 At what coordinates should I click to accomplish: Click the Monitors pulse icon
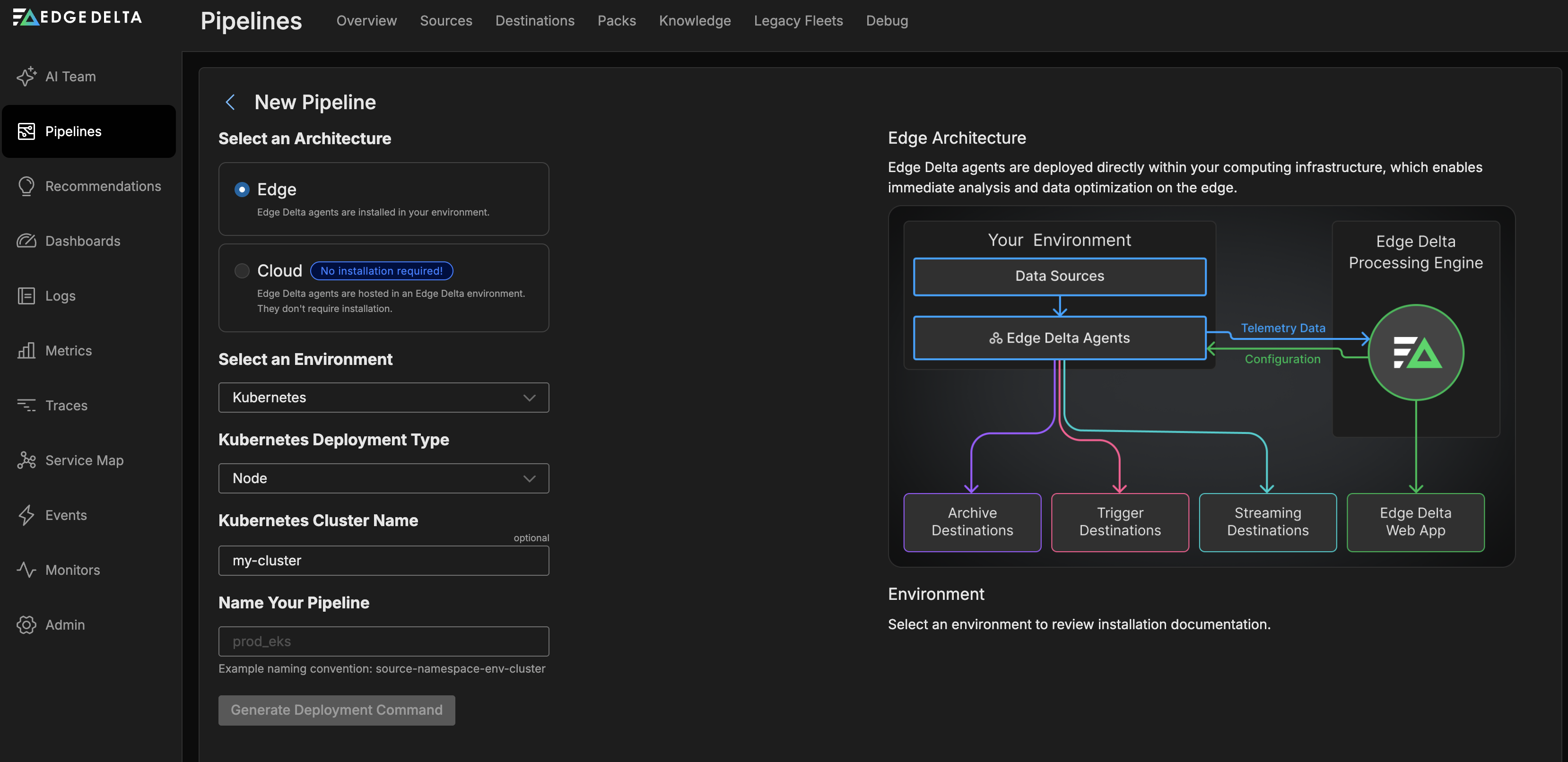26,570
